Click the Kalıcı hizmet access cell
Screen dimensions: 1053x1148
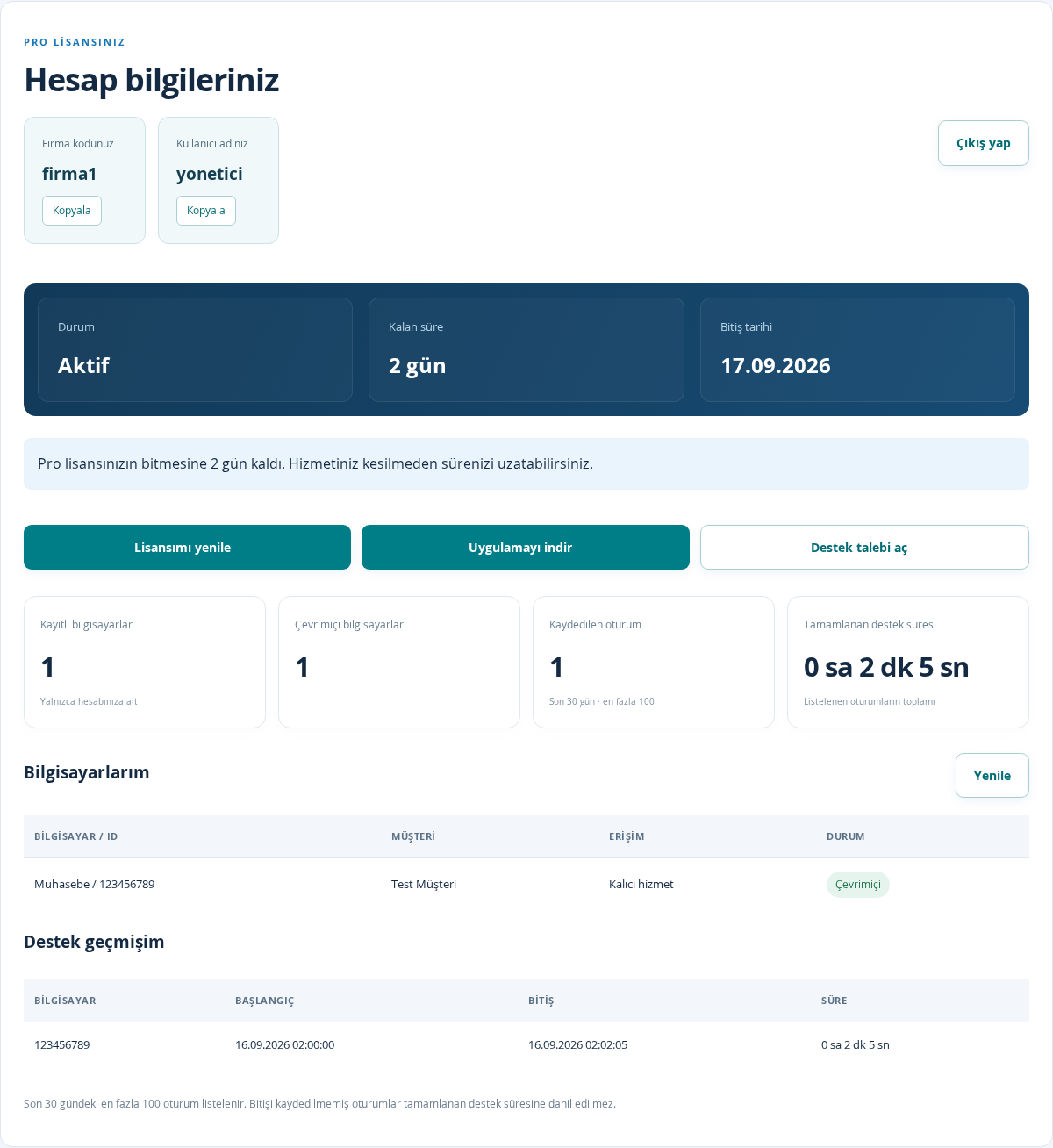pyautogui.click(x=641, y=885)
